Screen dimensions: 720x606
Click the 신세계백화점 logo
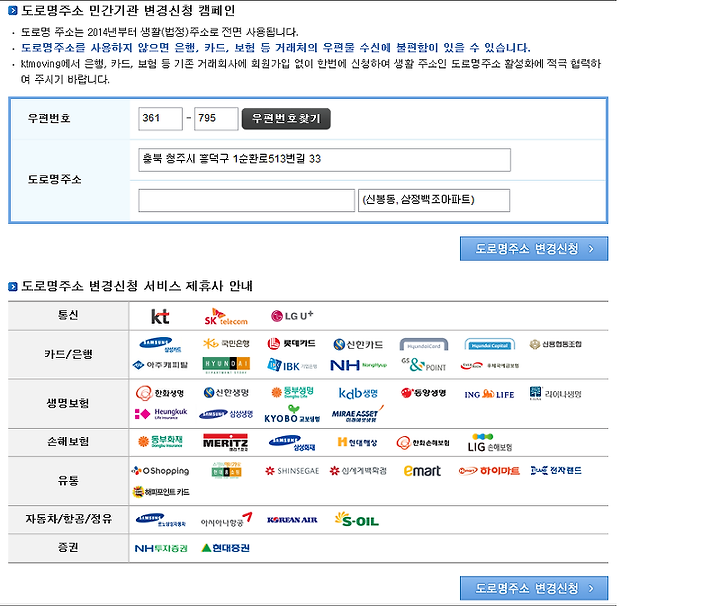pyautogui.click(x=358, y=471)
